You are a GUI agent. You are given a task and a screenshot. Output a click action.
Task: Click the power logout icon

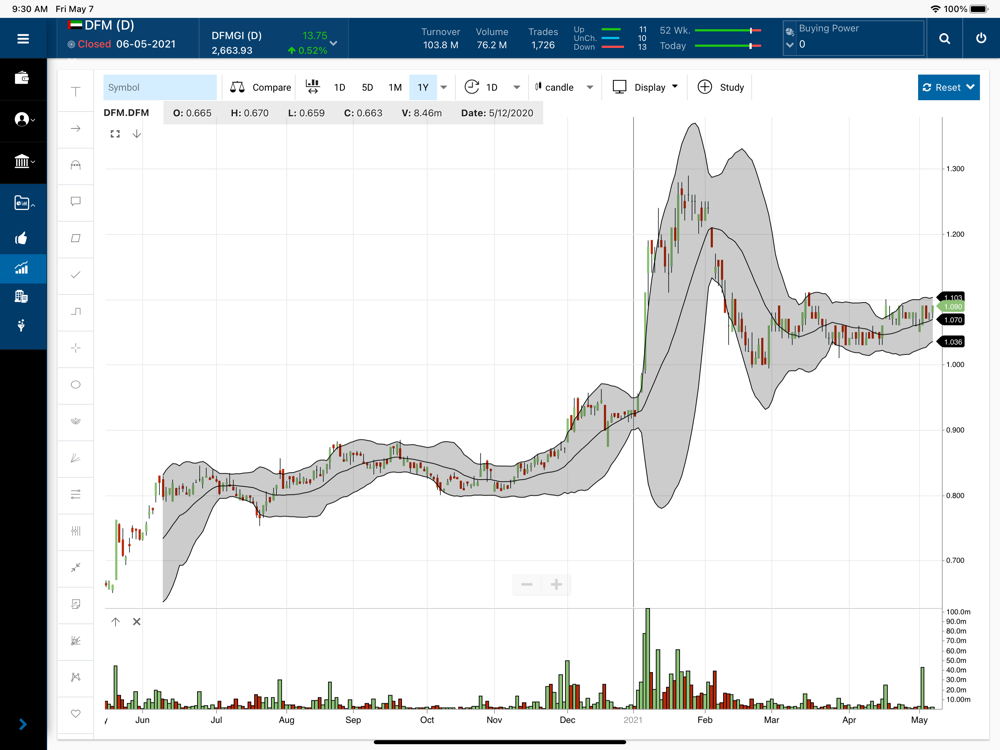(981, 38)
